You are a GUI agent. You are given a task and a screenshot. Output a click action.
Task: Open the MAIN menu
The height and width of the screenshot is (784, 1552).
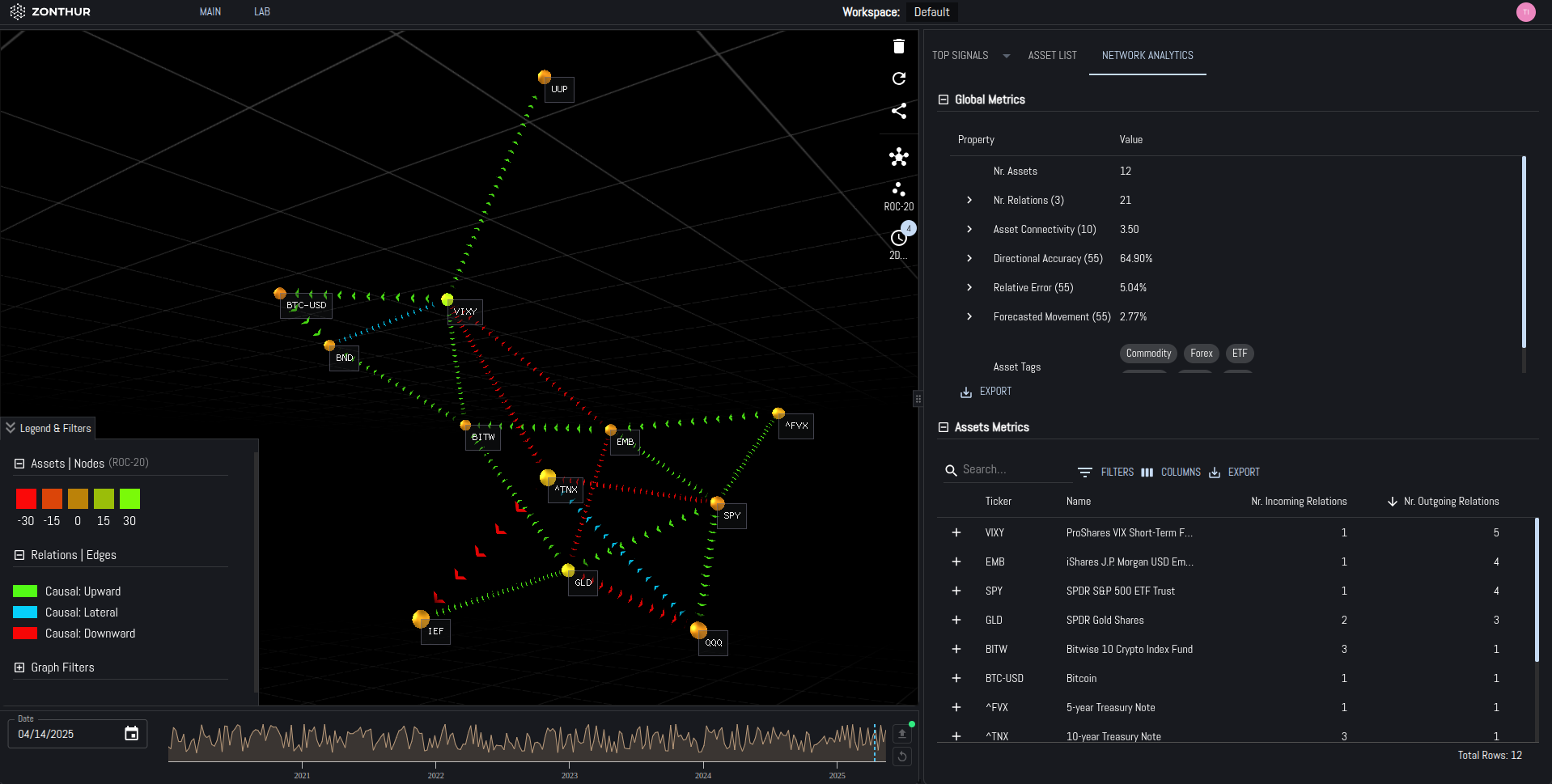(x=210, y=12)
